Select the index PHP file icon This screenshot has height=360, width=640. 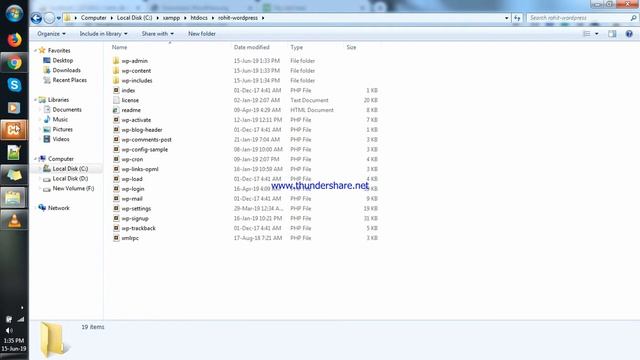coord(116,90)
